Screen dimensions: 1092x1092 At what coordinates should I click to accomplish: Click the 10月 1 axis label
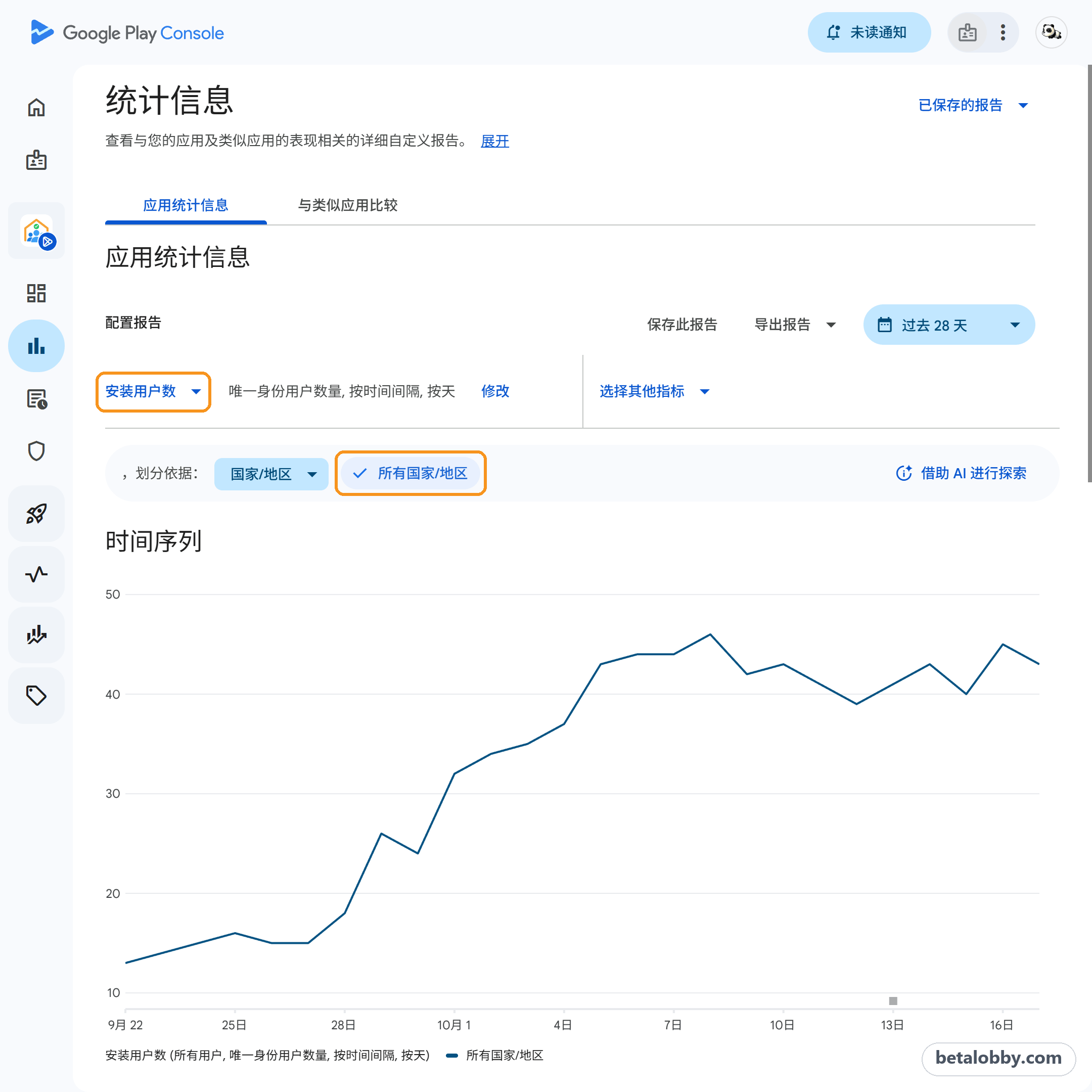454,1025
